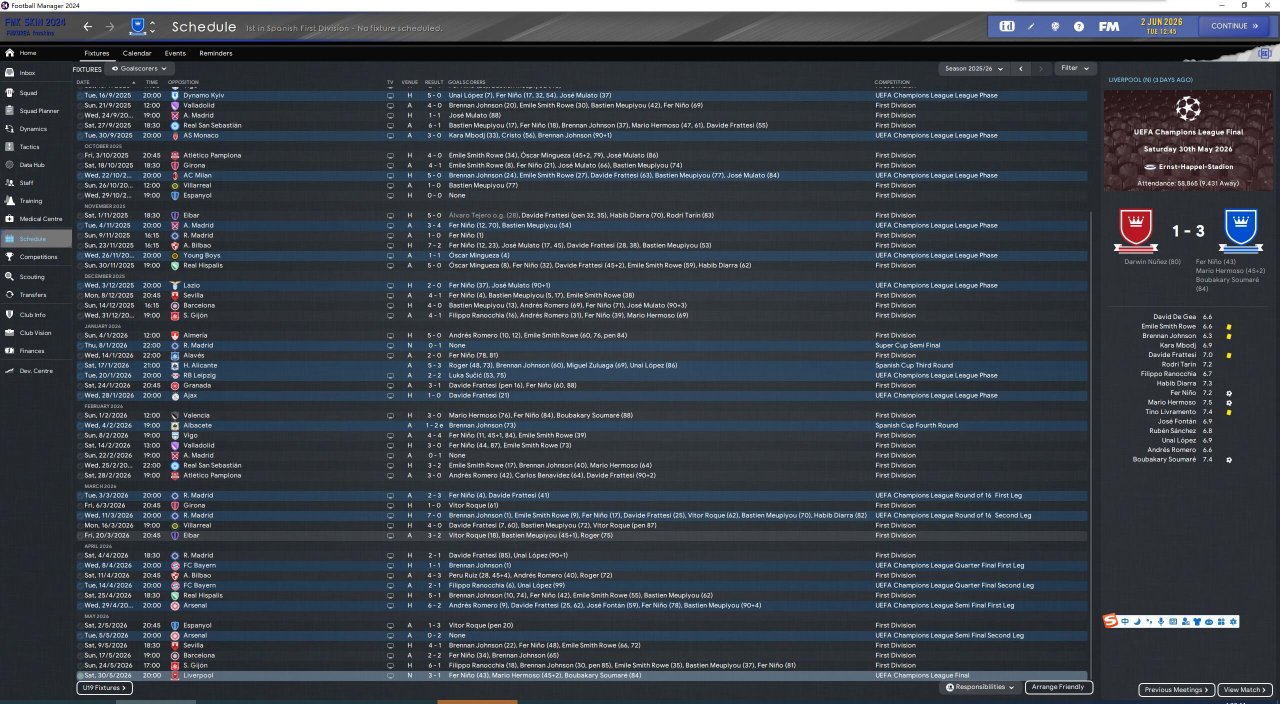Open the Season 2025/26 dropdown
The height and width of the screenshot is (704, 1280).
click(974, 69)
